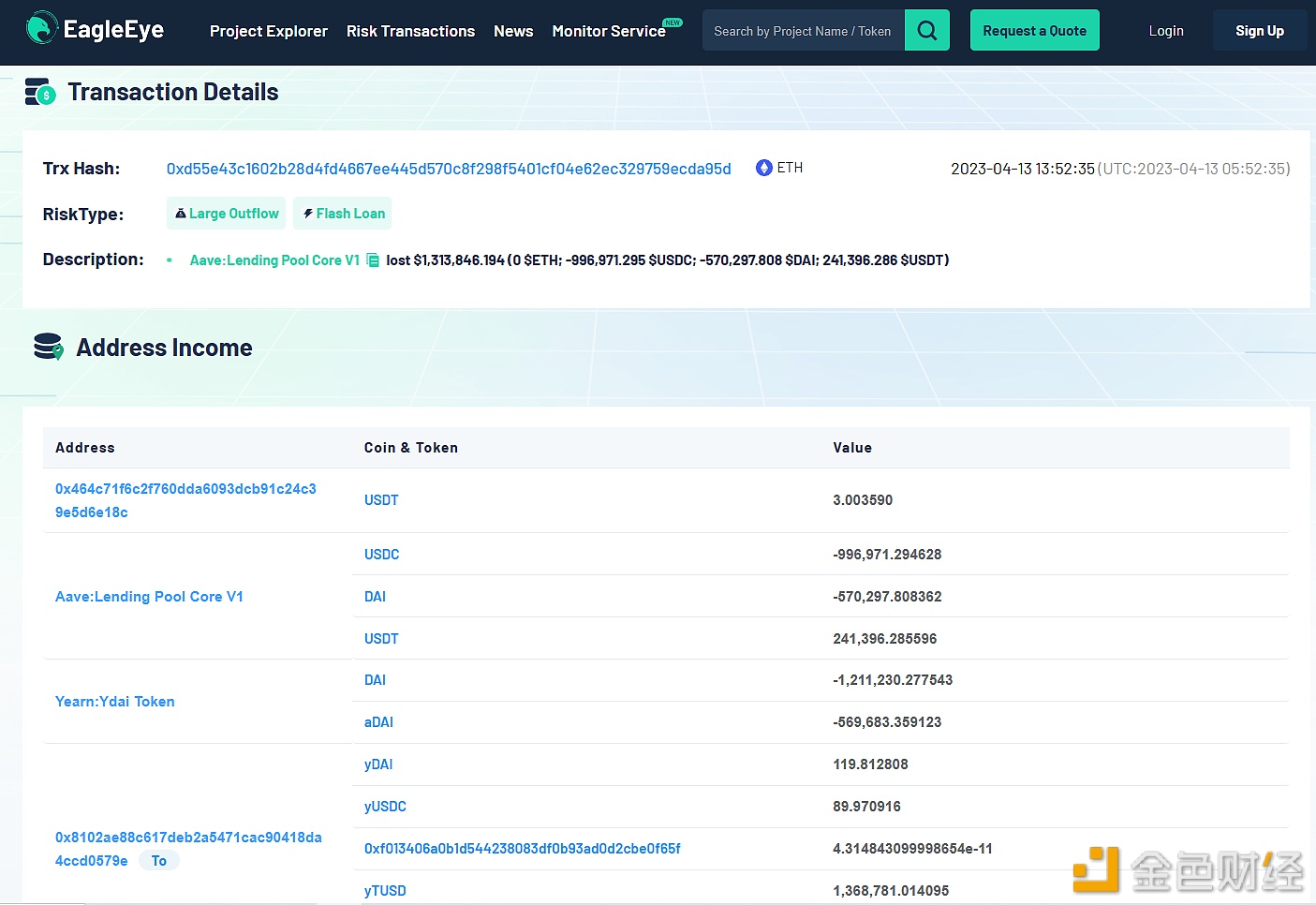Click value 3.003590
The width and height of the screenshot is (1316, 905).
point(863,500)
